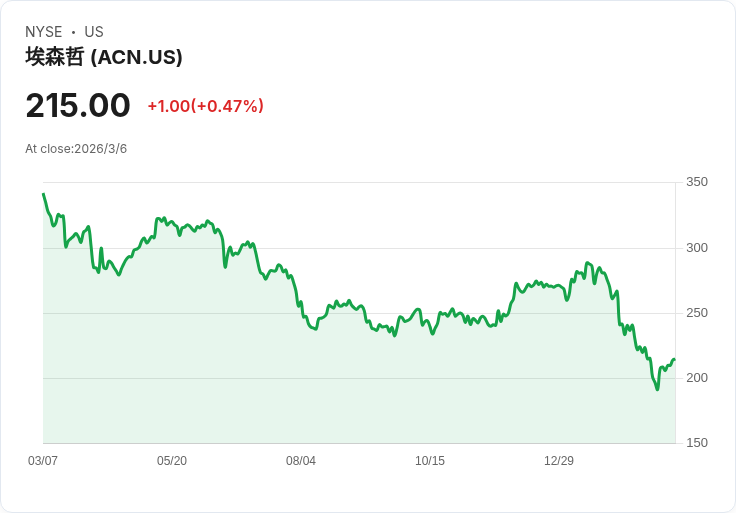Select the 12/29 date marker

[559, 461]
